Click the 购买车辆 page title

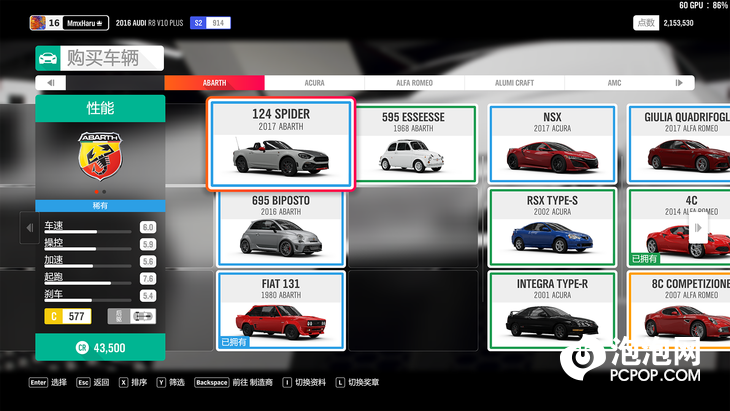pos(103,58)
